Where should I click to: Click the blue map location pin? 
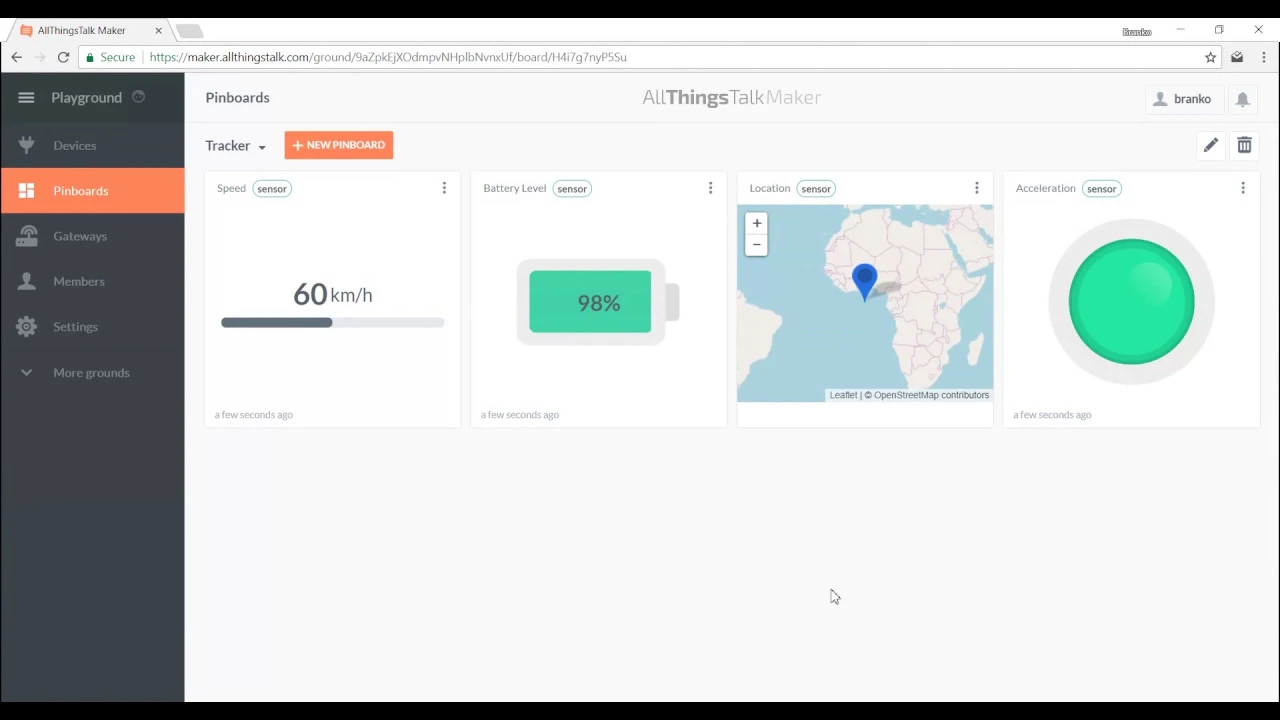tap(865, 282)
